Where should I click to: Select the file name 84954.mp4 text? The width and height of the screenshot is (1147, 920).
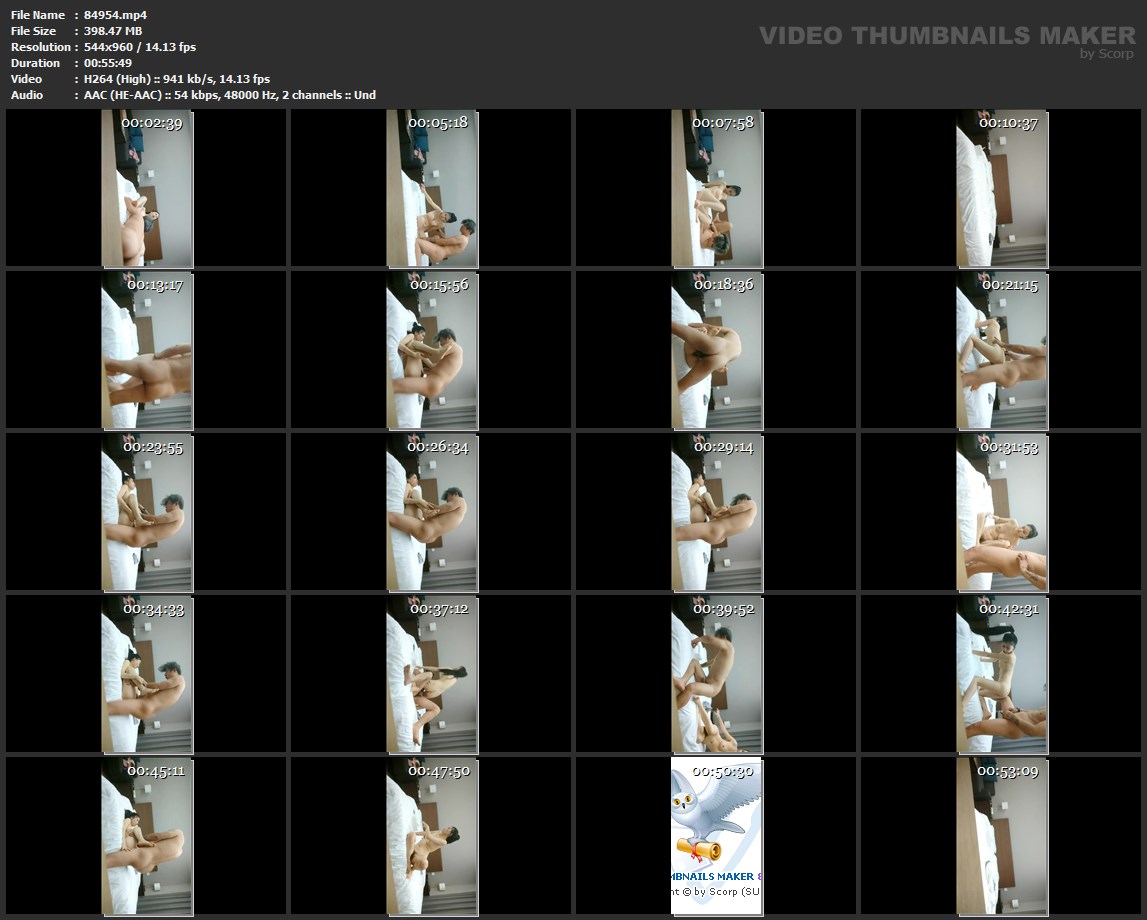pos(115,15)
